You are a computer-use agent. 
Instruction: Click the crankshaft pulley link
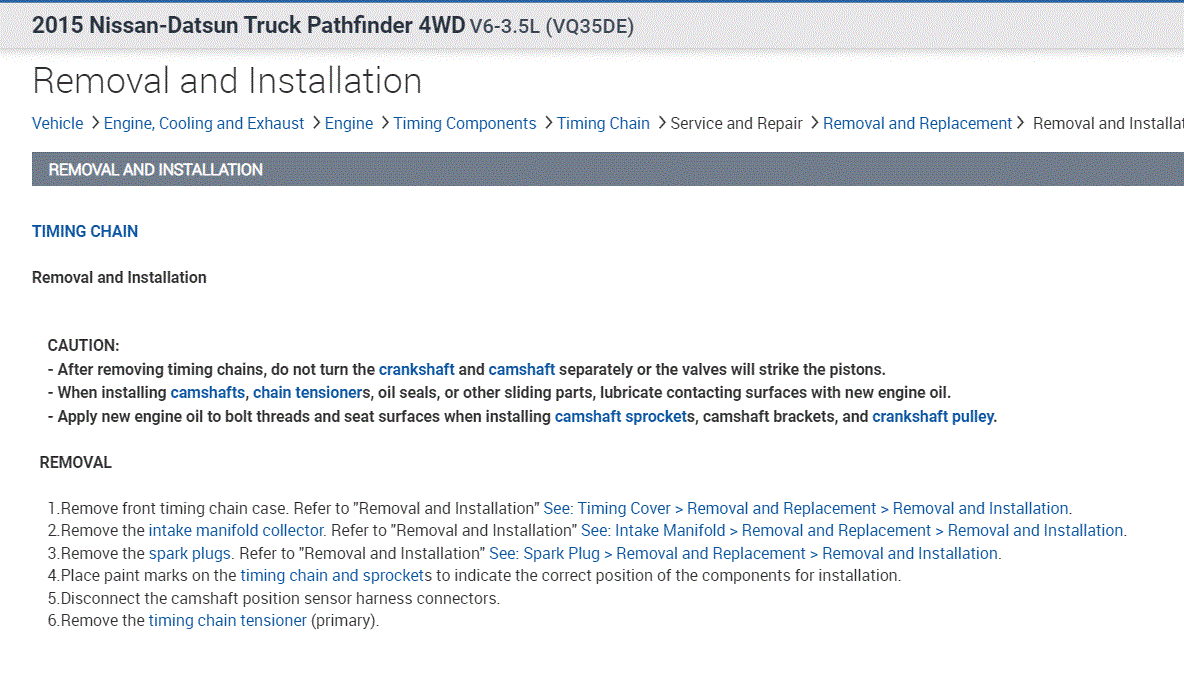pos(933,417)
